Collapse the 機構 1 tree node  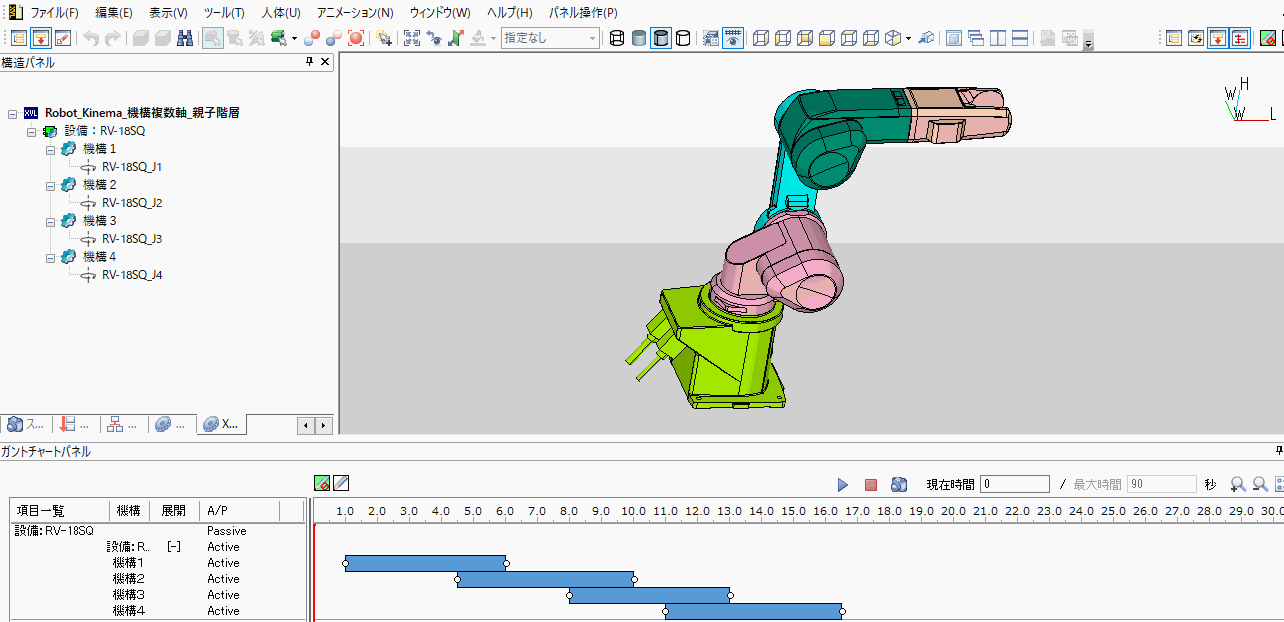coord(51,149)
